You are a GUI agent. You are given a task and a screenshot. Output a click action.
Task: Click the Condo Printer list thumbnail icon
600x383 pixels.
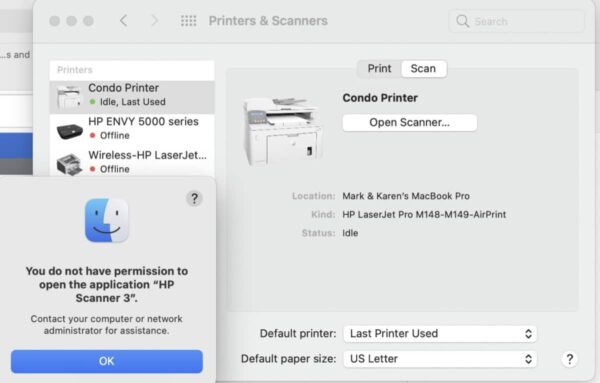coord(69,97)
